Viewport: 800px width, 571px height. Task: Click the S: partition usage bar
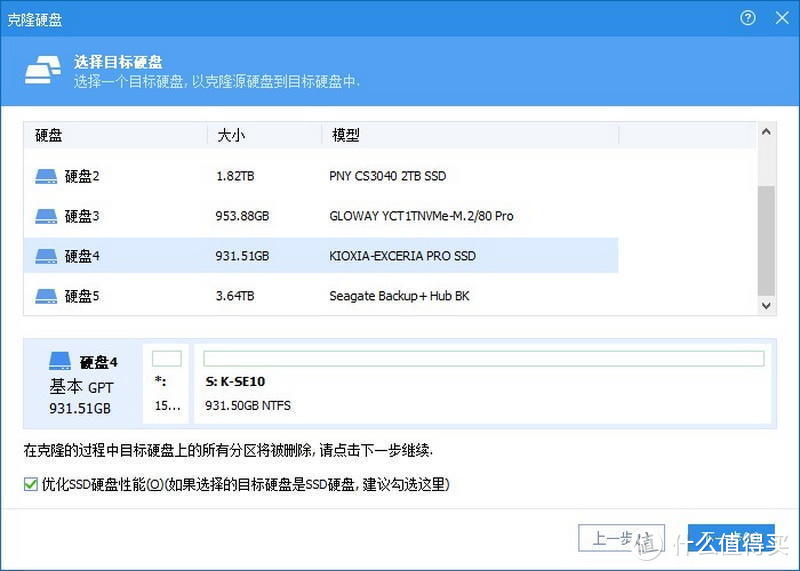tap(484, 359)
